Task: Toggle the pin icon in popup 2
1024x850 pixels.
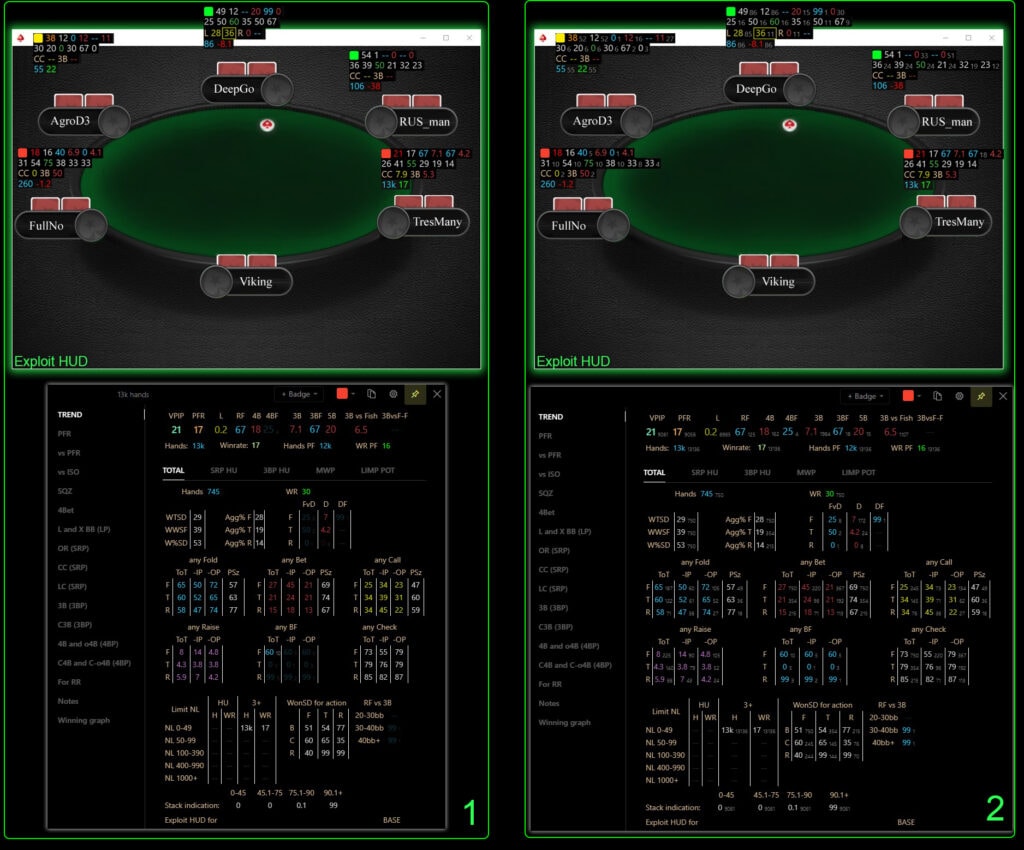Action: [x=981, y=396]
